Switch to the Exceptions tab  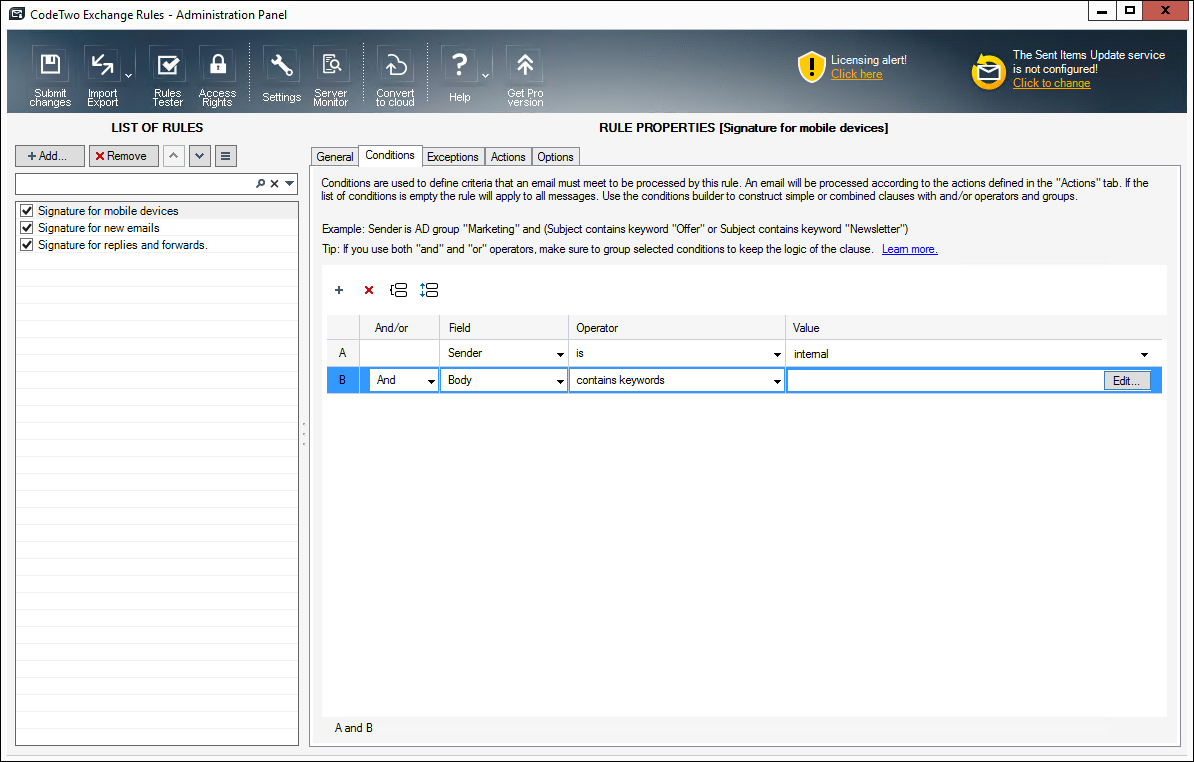(x=452, y=157)
